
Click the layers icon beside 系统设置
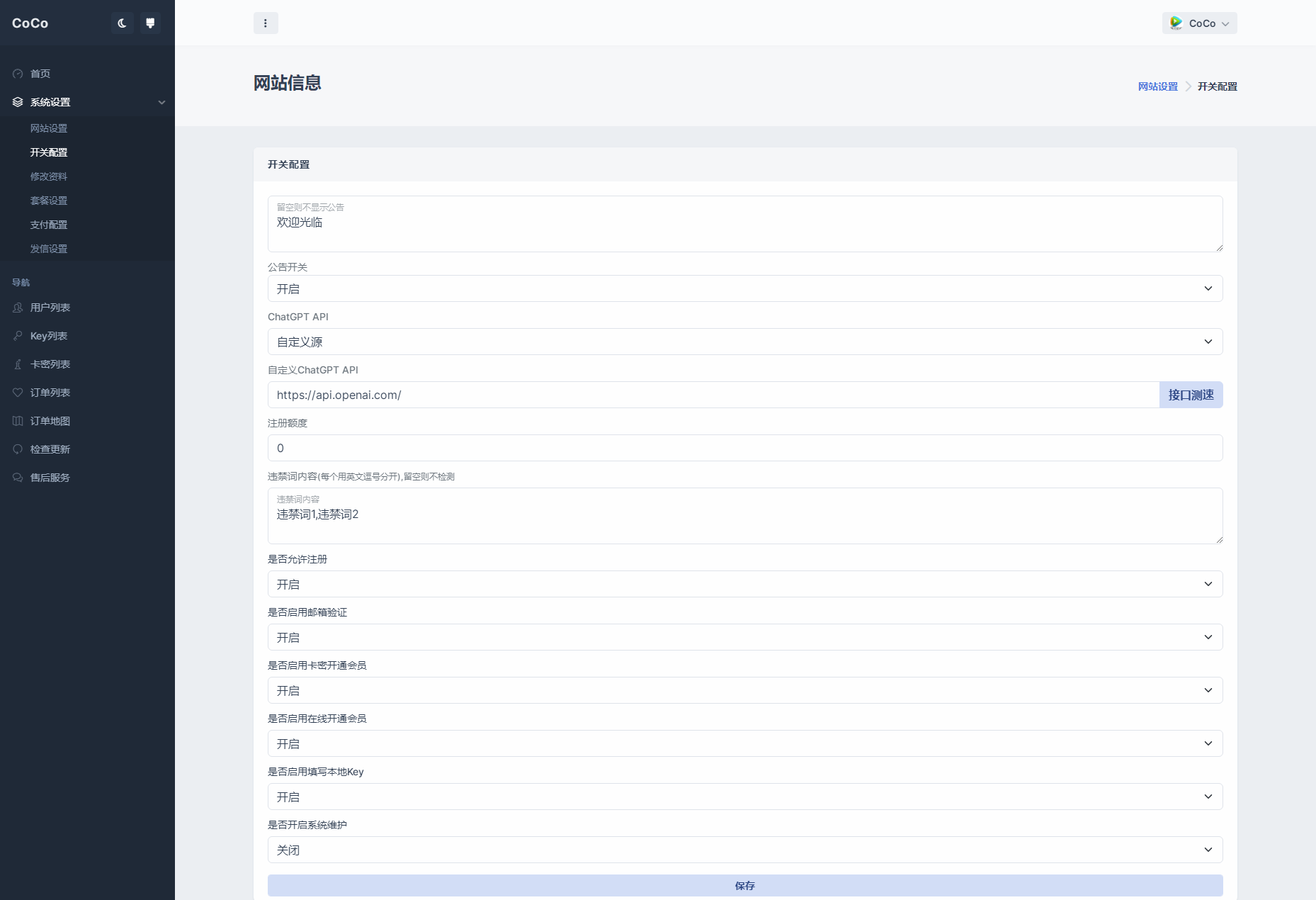(17, 102)
